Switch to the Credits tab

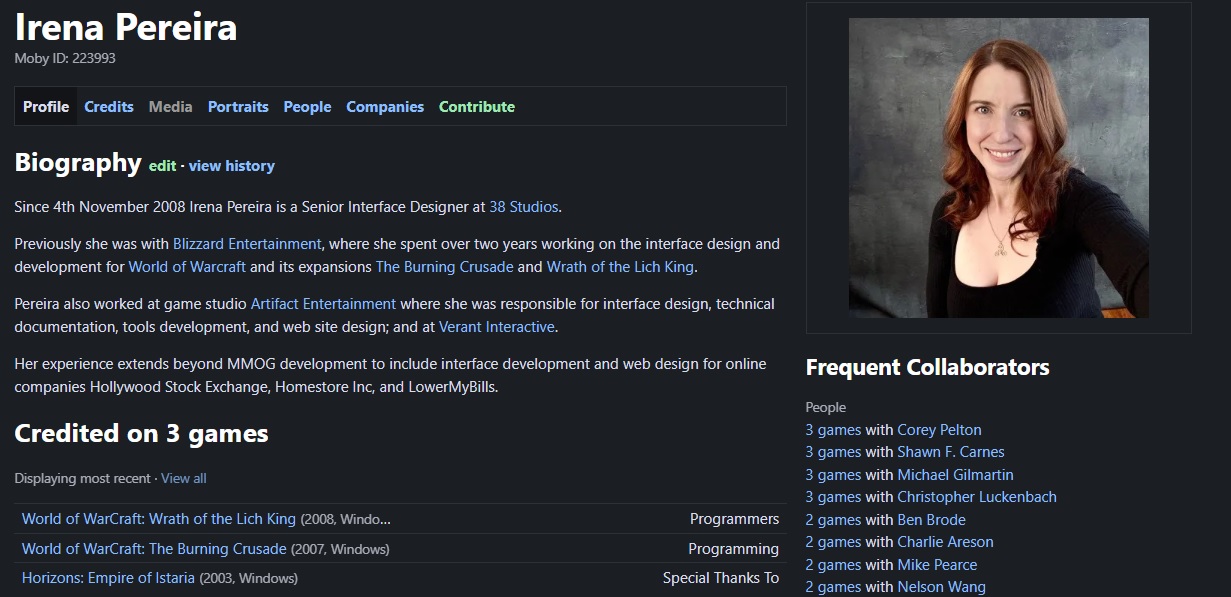(x=109, y=107)
